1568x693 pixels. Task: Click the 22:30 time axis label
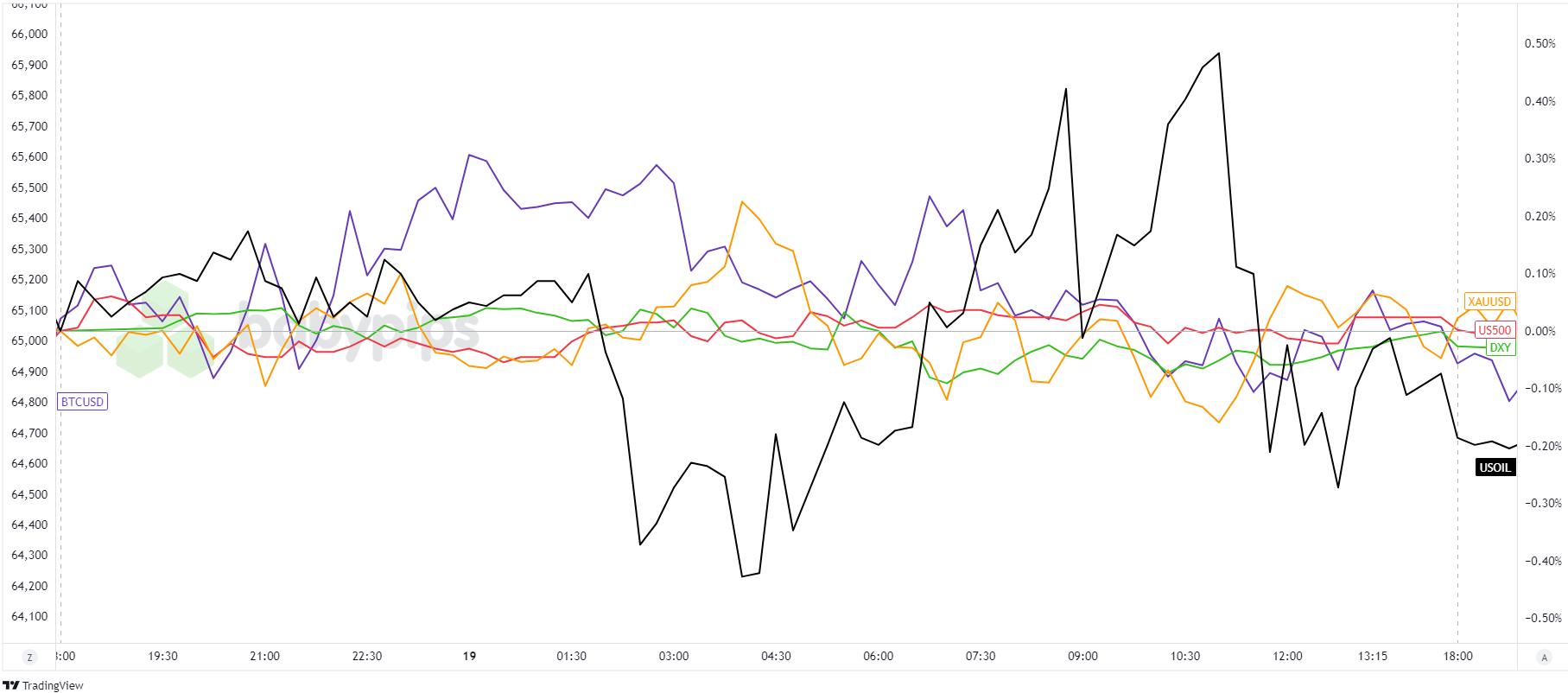point(367,656)
